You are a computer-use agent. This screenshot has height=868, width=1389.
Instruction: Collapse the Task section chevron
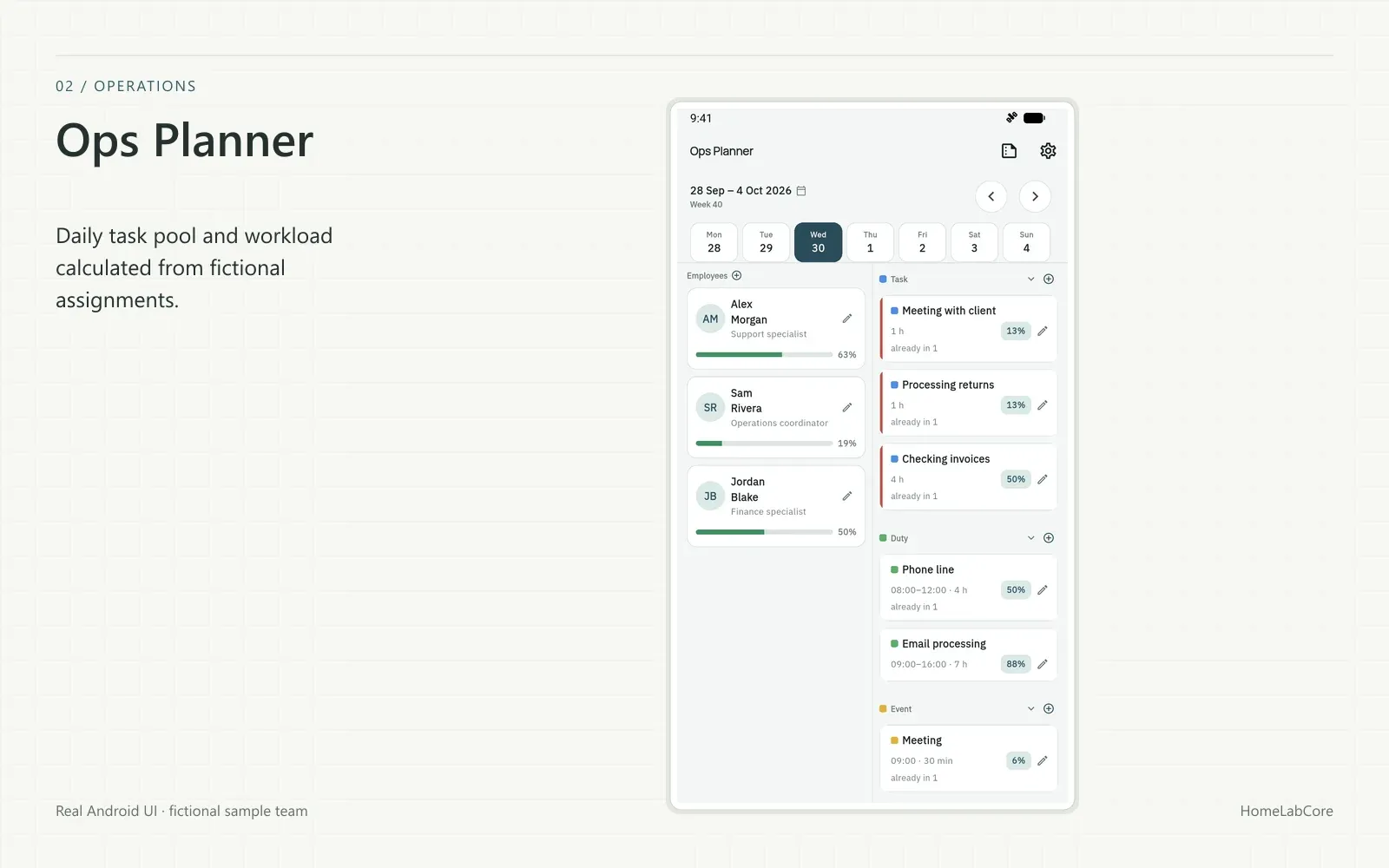coord(1031,279)
